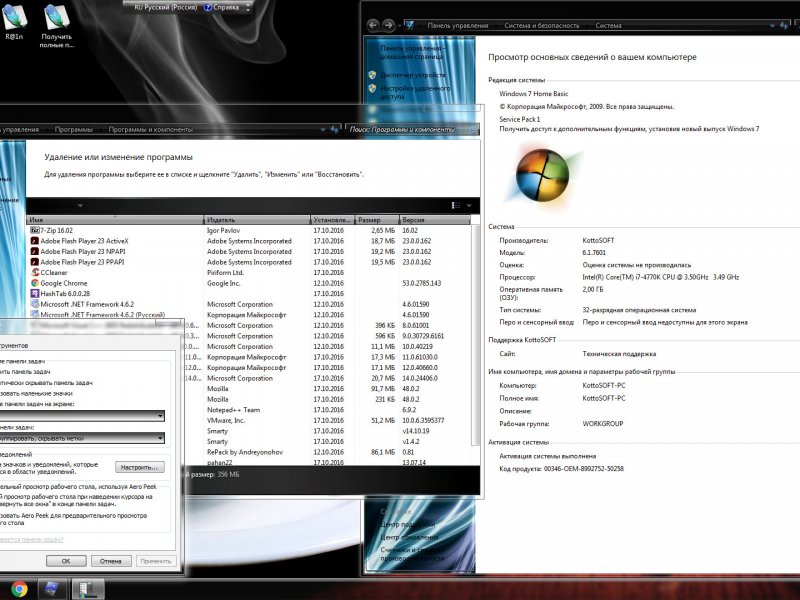
Task: Expand the address history arrow in Система window
Action: click(772, 25)
